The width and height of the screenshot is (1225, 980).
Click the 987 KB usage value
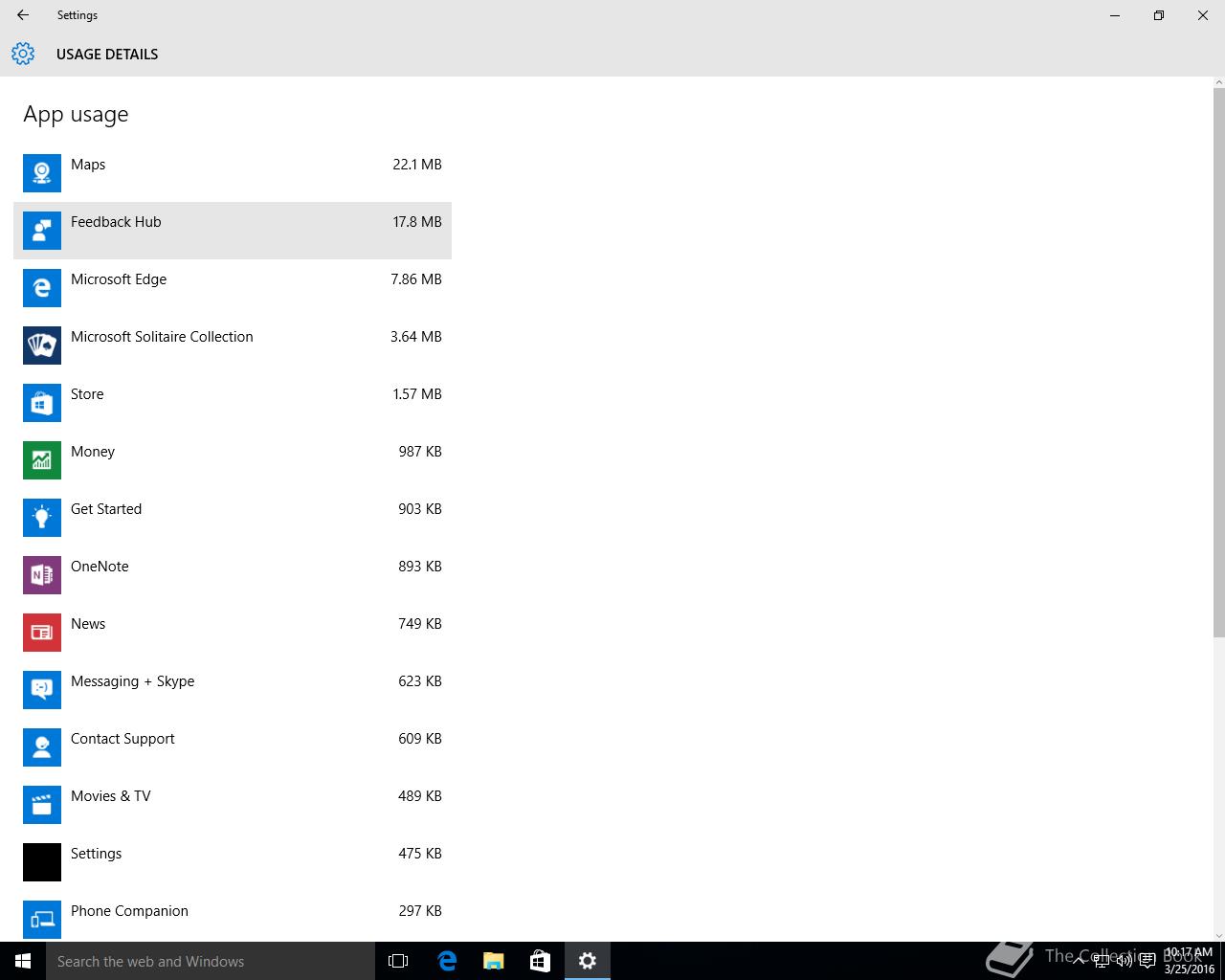(420, 452)
